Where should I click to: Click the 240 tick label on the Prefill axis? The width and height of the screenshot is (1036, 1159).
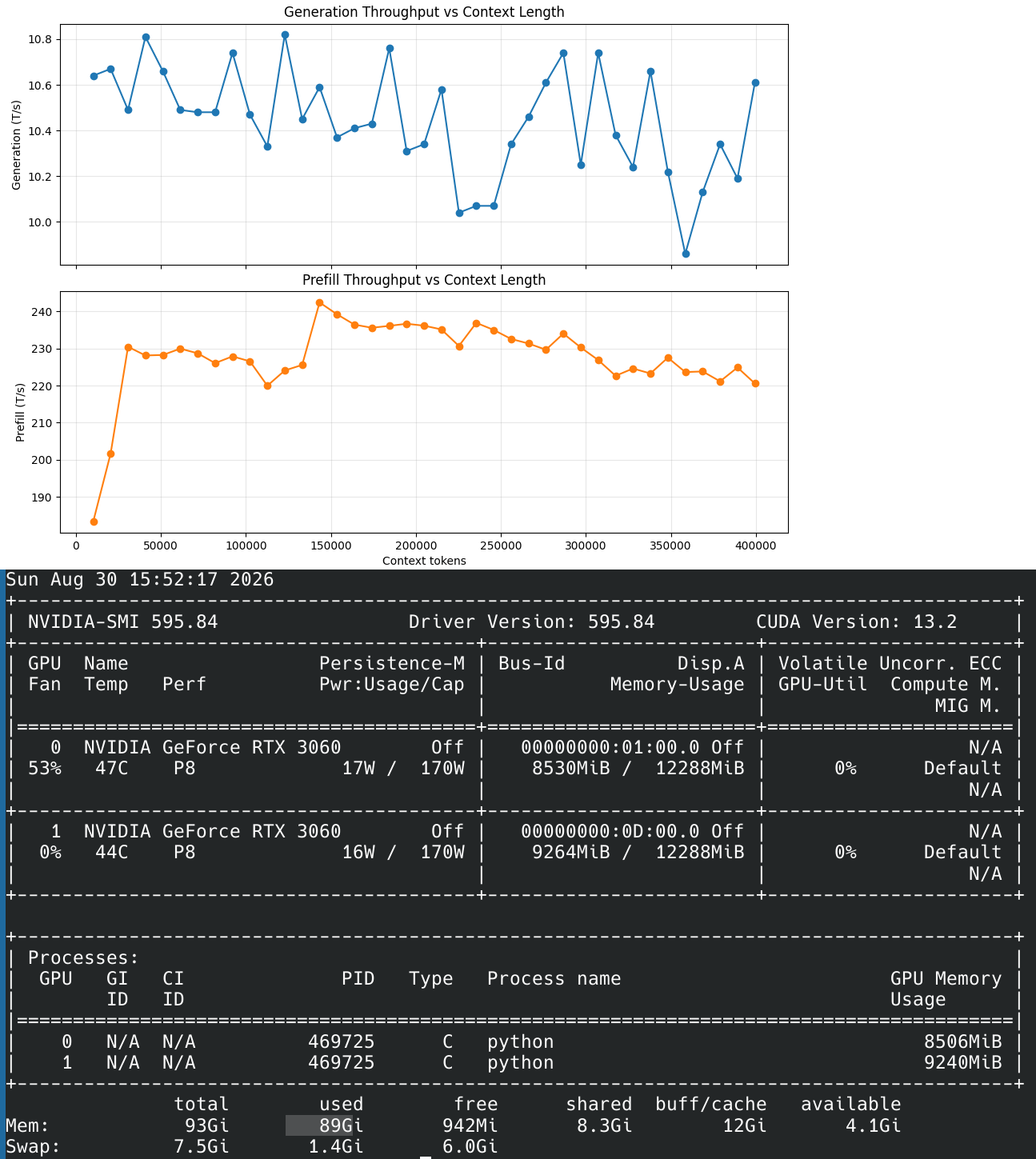[42, 312]
